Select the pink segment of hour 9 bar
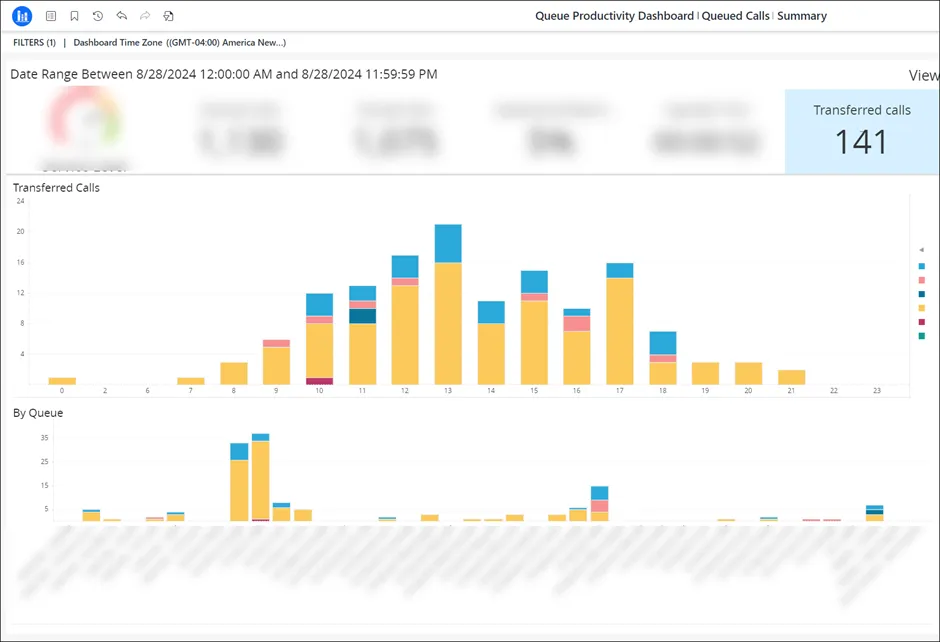 [x=276, y=343]
